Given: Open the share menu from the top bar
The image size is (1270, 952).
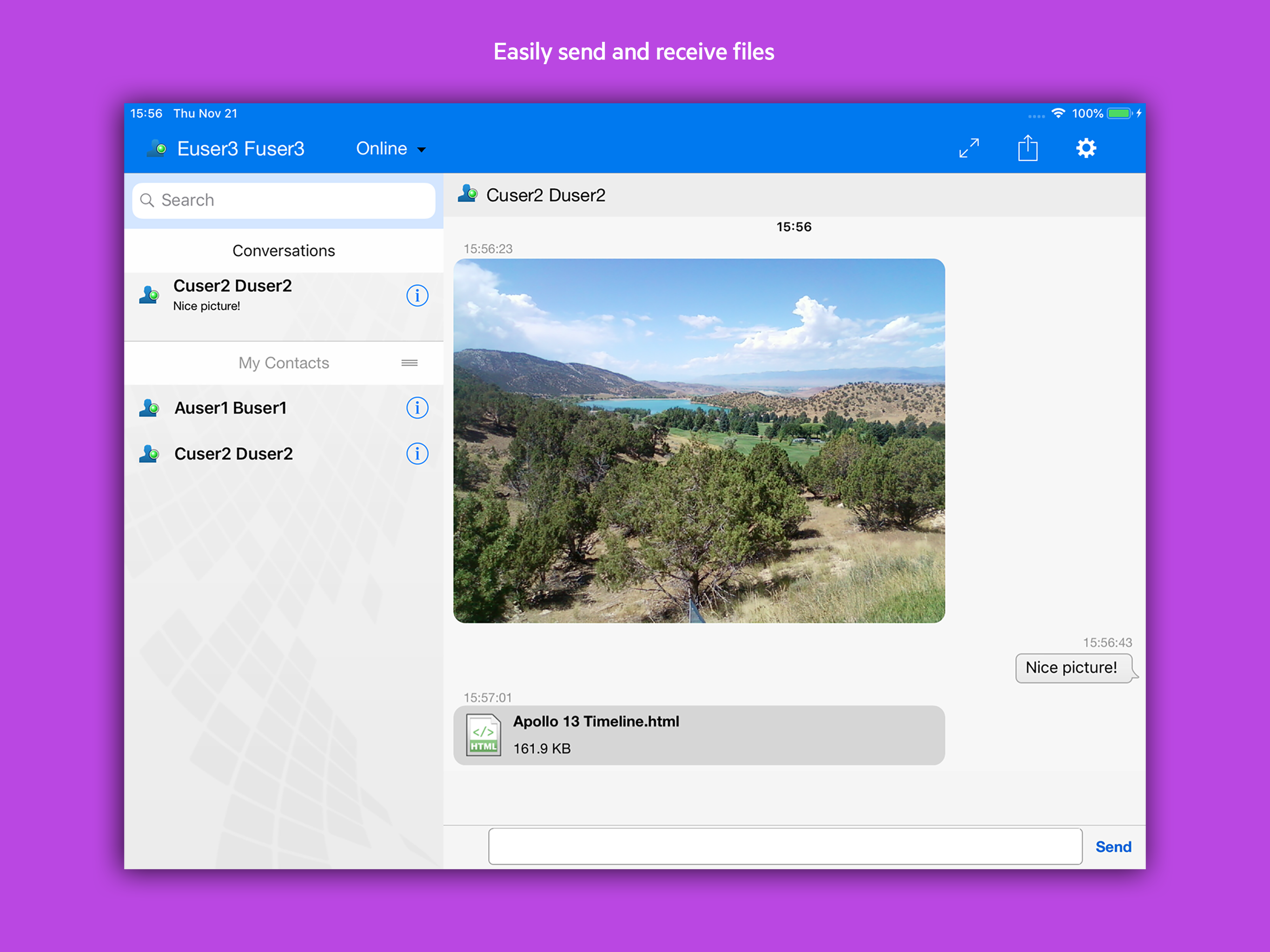Looking at the screenshot, I should point(1028,148).
